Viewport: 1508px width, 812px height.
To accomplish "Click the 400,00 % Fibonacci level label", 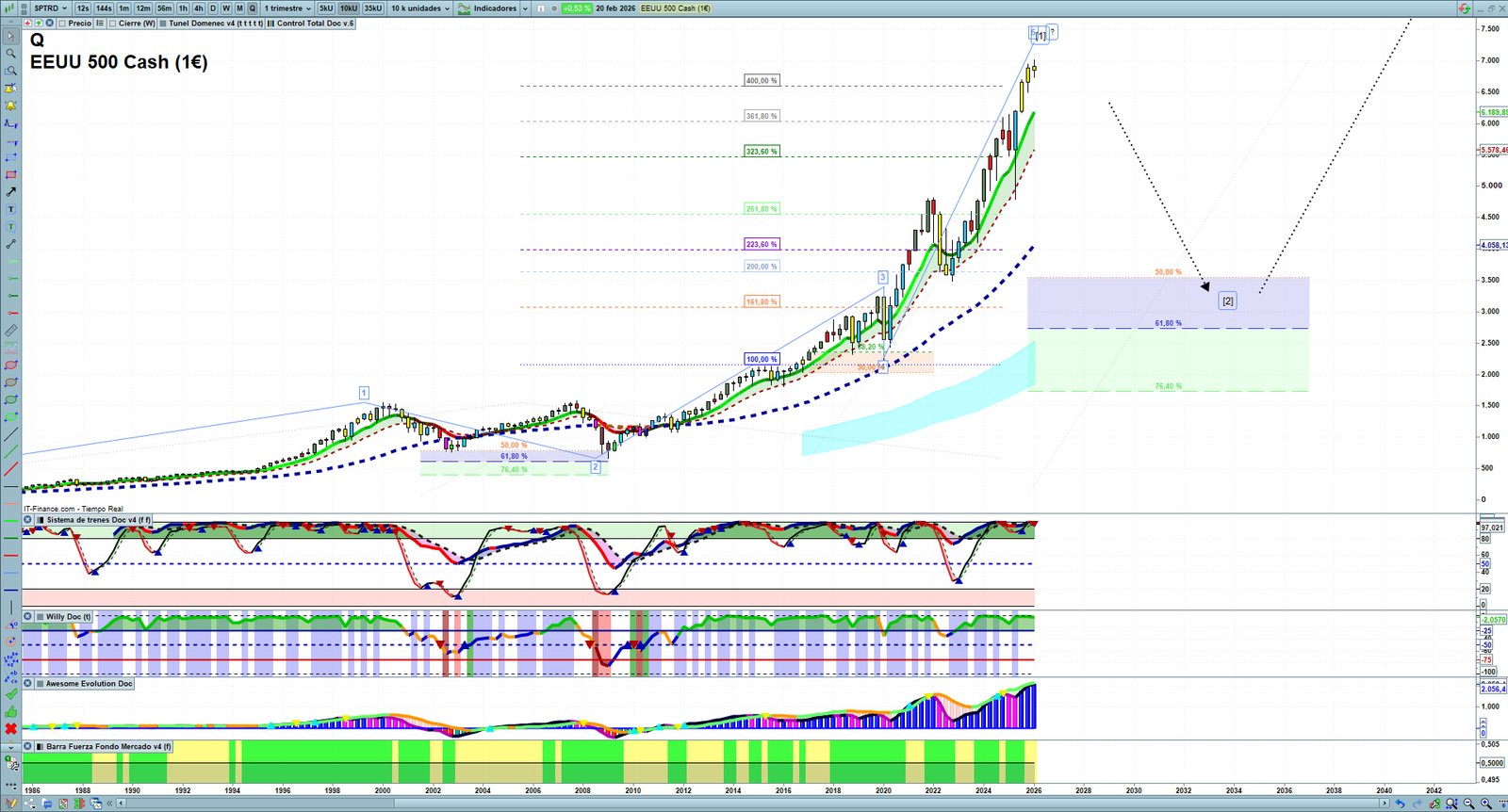I will pos(762,81).
